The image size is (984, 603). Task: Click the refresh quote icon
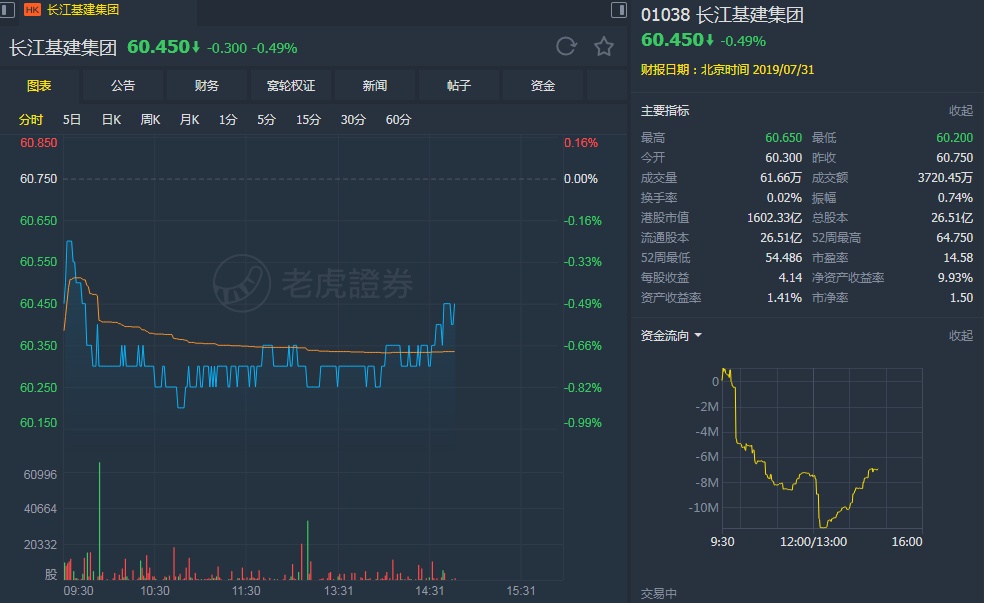click(x=566, y=46)
